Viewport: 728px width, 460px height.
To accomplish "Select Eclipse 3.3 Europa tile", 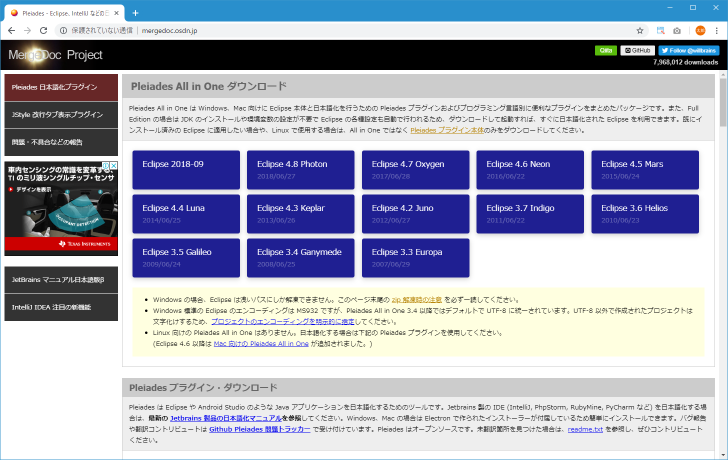I will (x=416, y=258).
